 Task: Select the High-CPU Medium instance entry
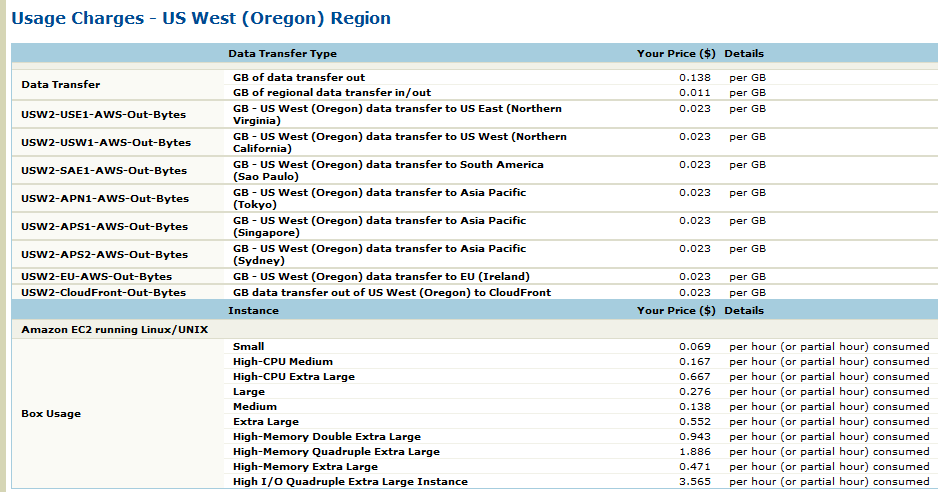click(x=282, y=361)
